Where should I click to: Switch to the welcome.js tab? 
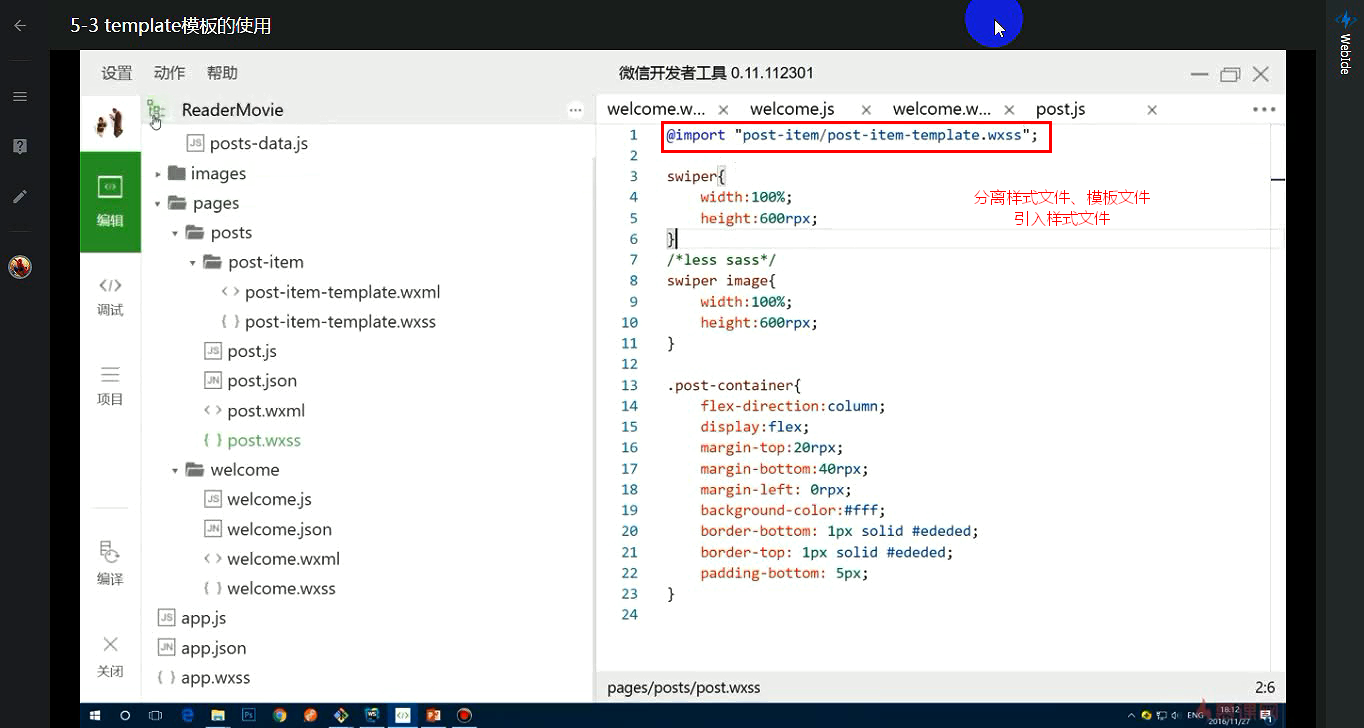click(x=792, y=109)
